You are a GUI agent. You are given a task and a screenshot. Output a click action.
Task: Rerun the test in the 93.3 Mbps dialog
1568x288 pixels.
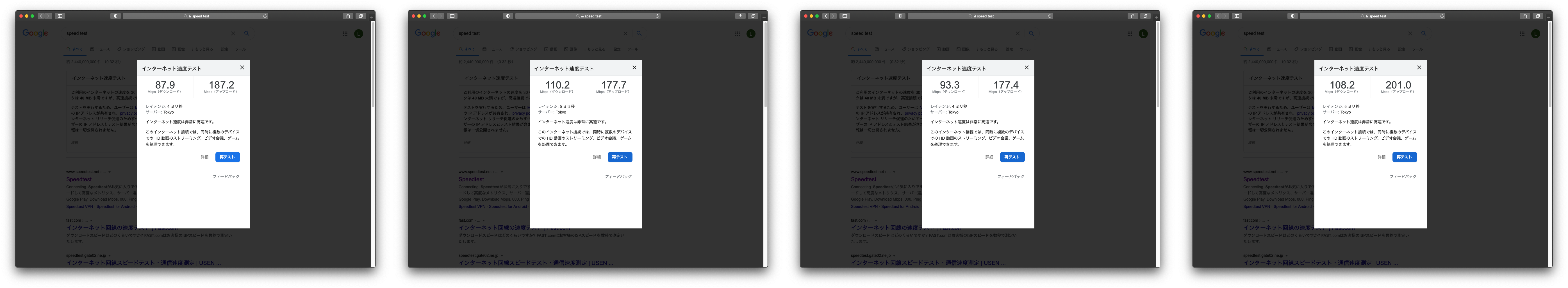pyautogui.click(x=1012, y=157)
